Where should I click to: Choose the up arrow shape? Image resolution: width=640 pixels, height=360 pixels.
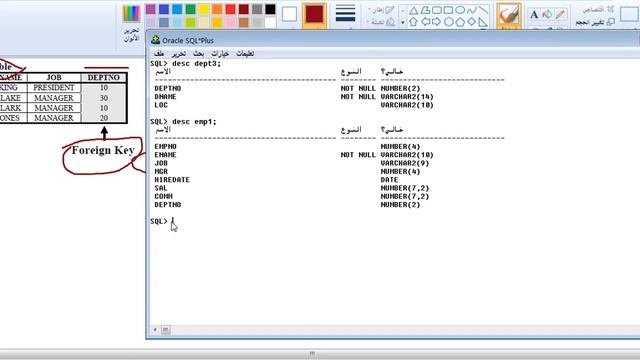point(413,22)
